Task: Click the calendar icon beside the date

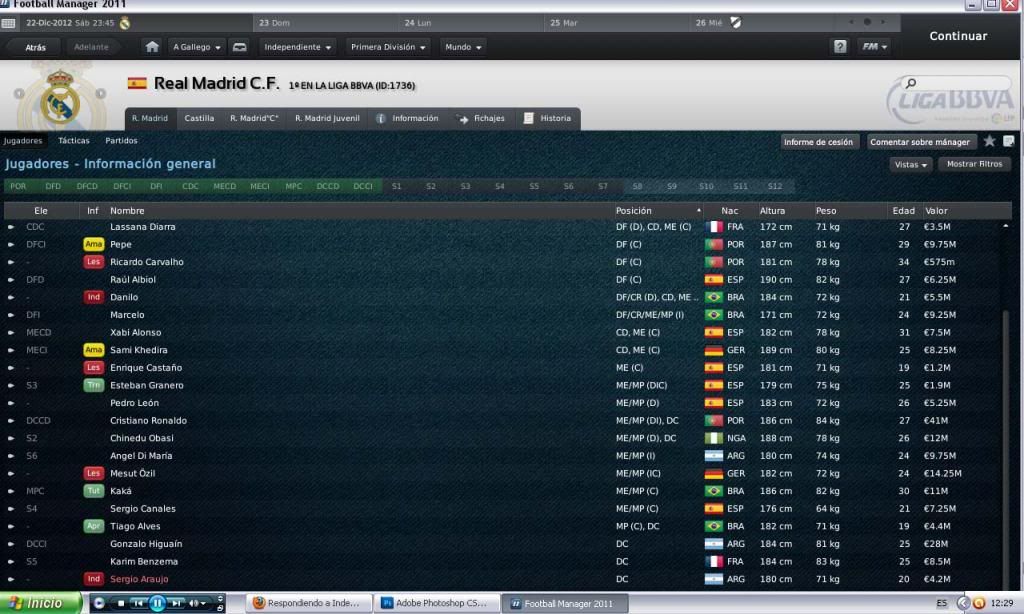Action: [8, 23]
